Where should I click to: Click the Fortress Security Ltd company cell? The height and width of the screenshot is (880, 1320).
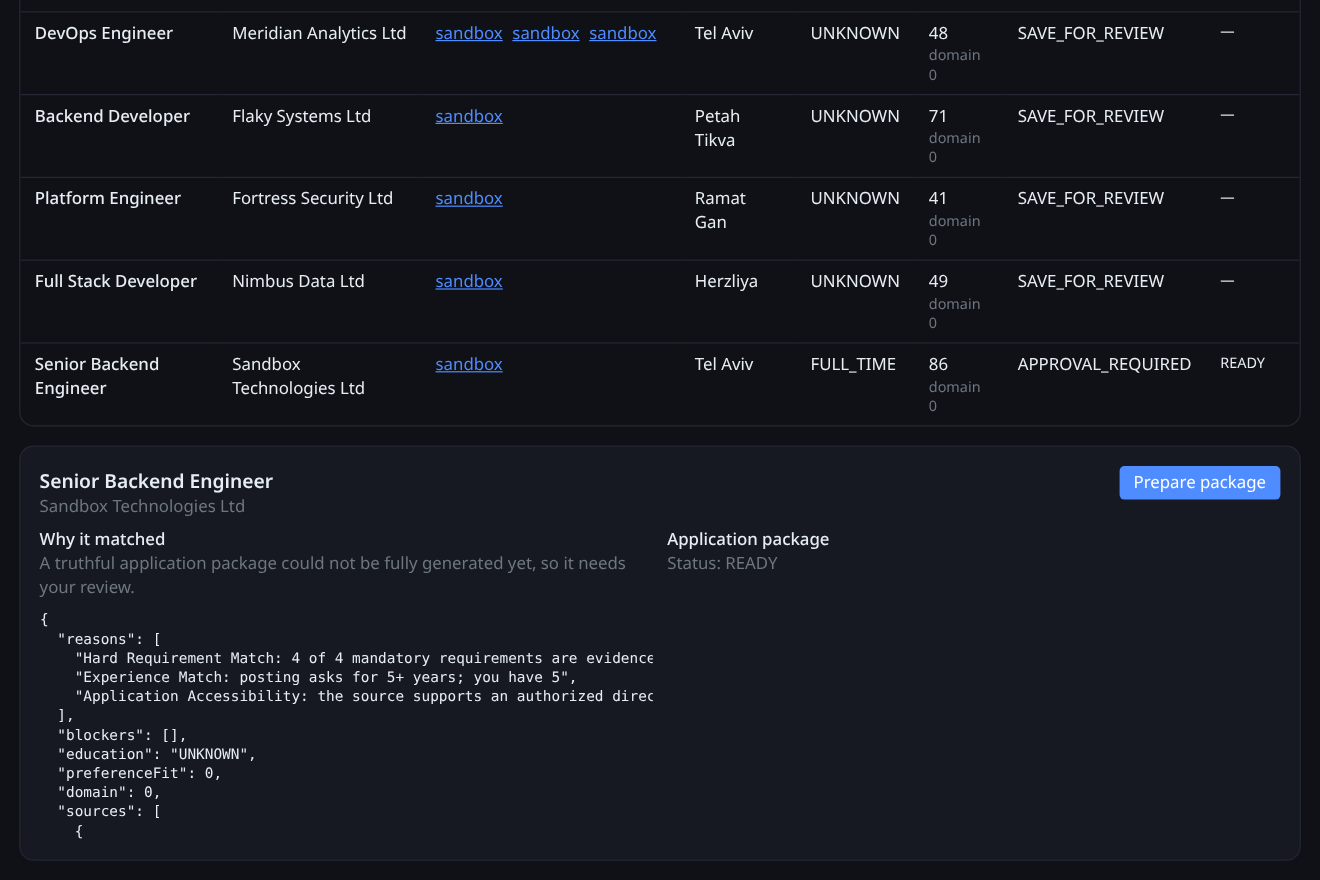point(312,198)
